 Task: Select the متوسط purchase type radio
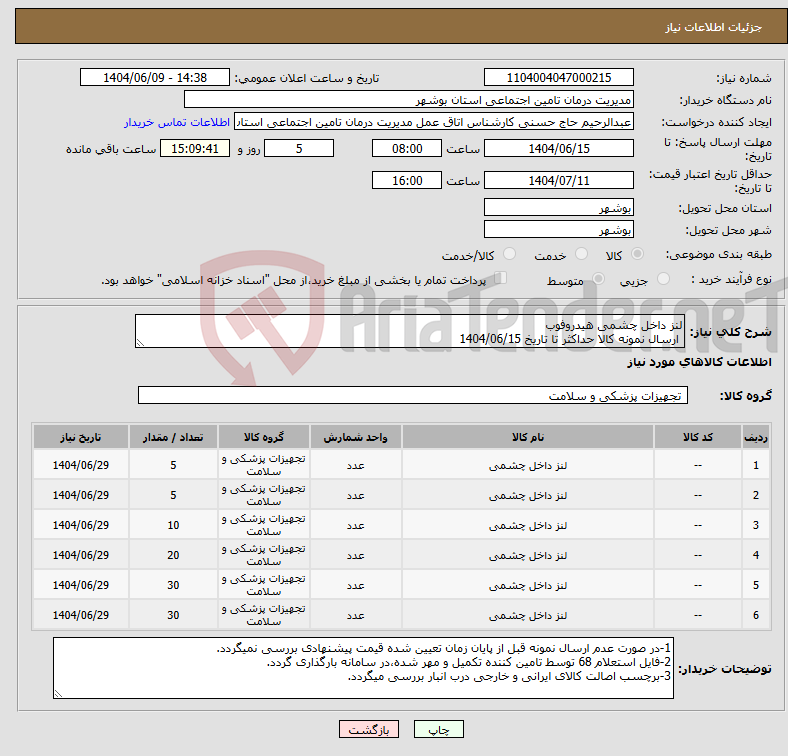(598, 278)
